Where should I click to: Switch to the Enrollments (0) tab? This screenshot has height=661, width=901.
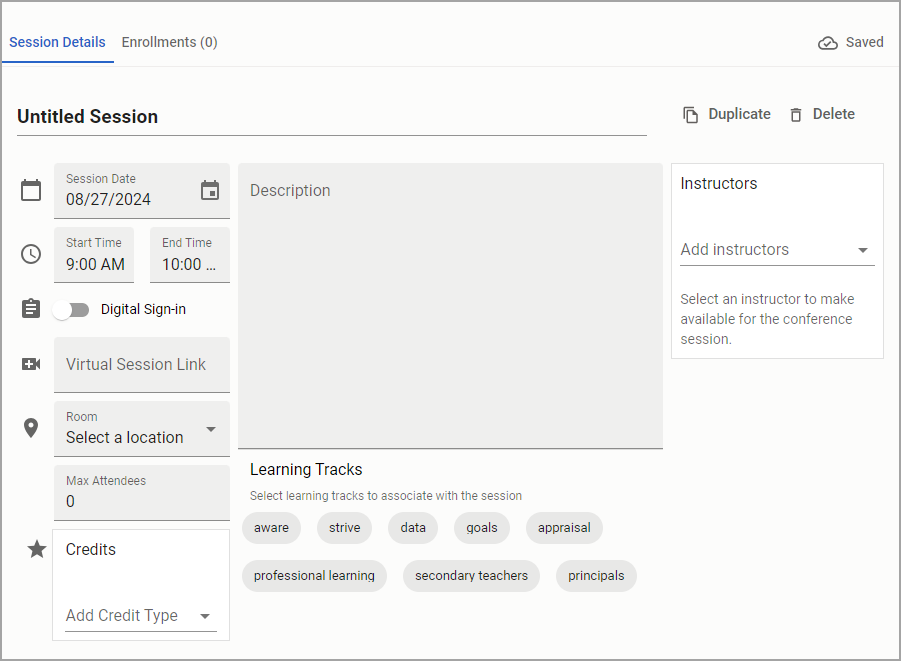170,43
